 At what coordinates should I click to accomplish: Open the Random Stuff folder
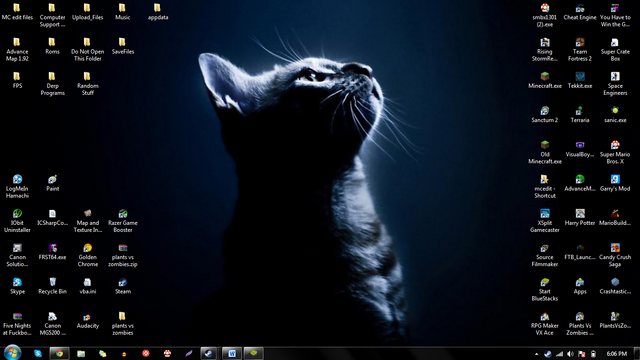tap(87, 84)
